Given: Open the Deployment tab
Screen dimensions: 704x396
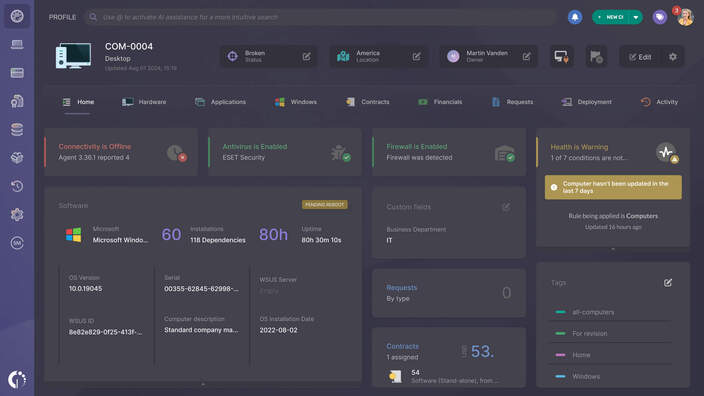Looking at the screenshot, I should (x=586, y=102).
